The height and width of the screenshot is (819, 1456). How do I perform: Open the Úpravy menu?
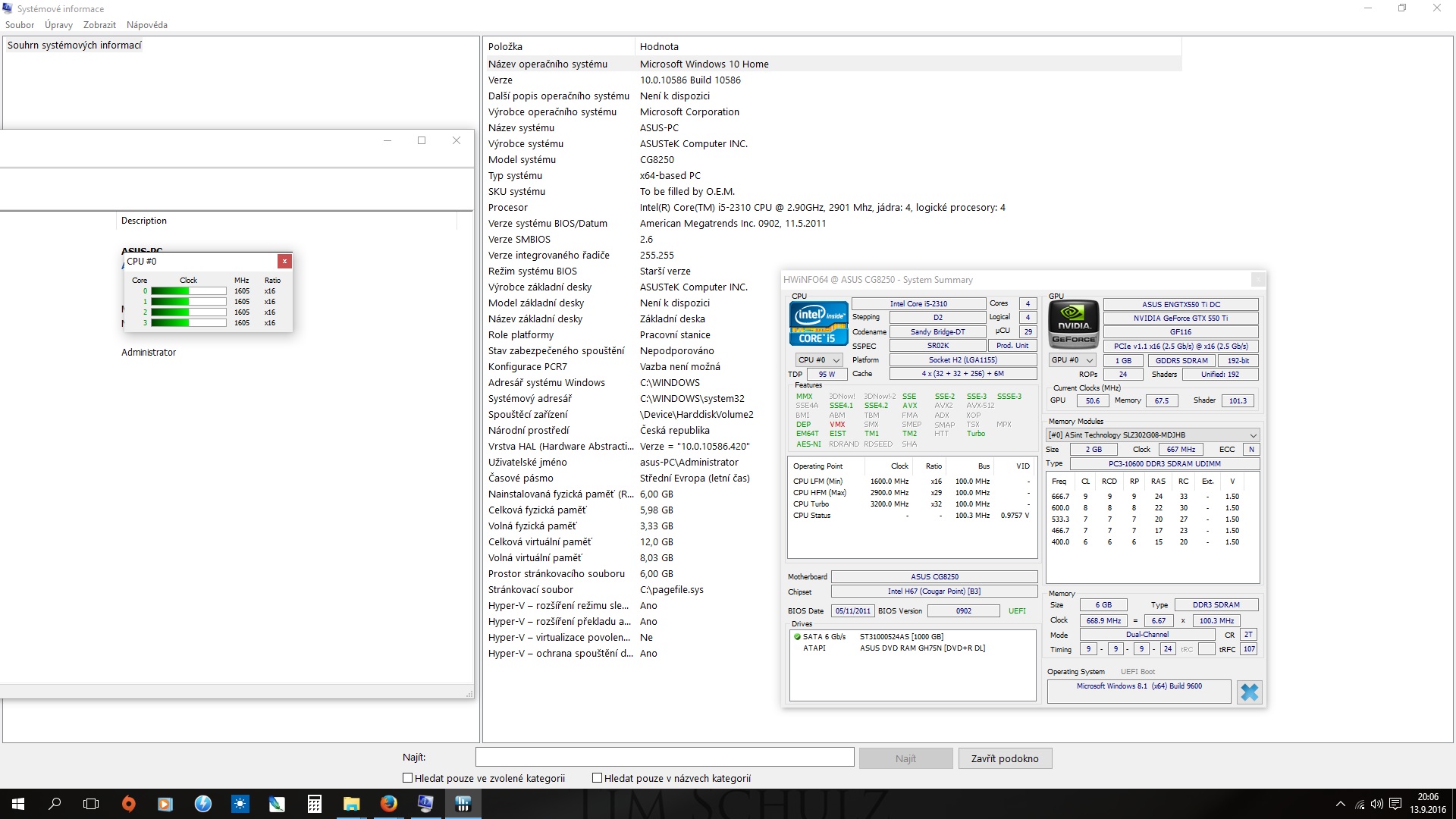click(58, 25)
